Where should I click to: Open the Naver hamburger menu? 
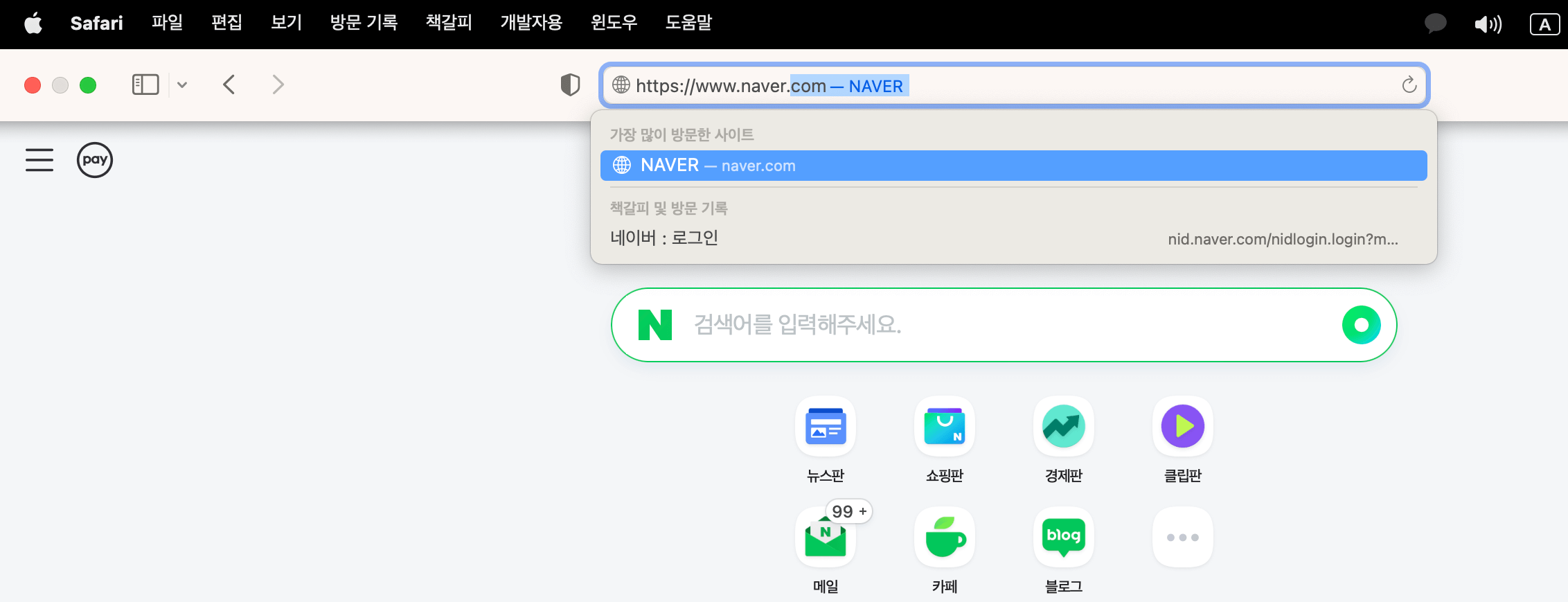[39, 160]
